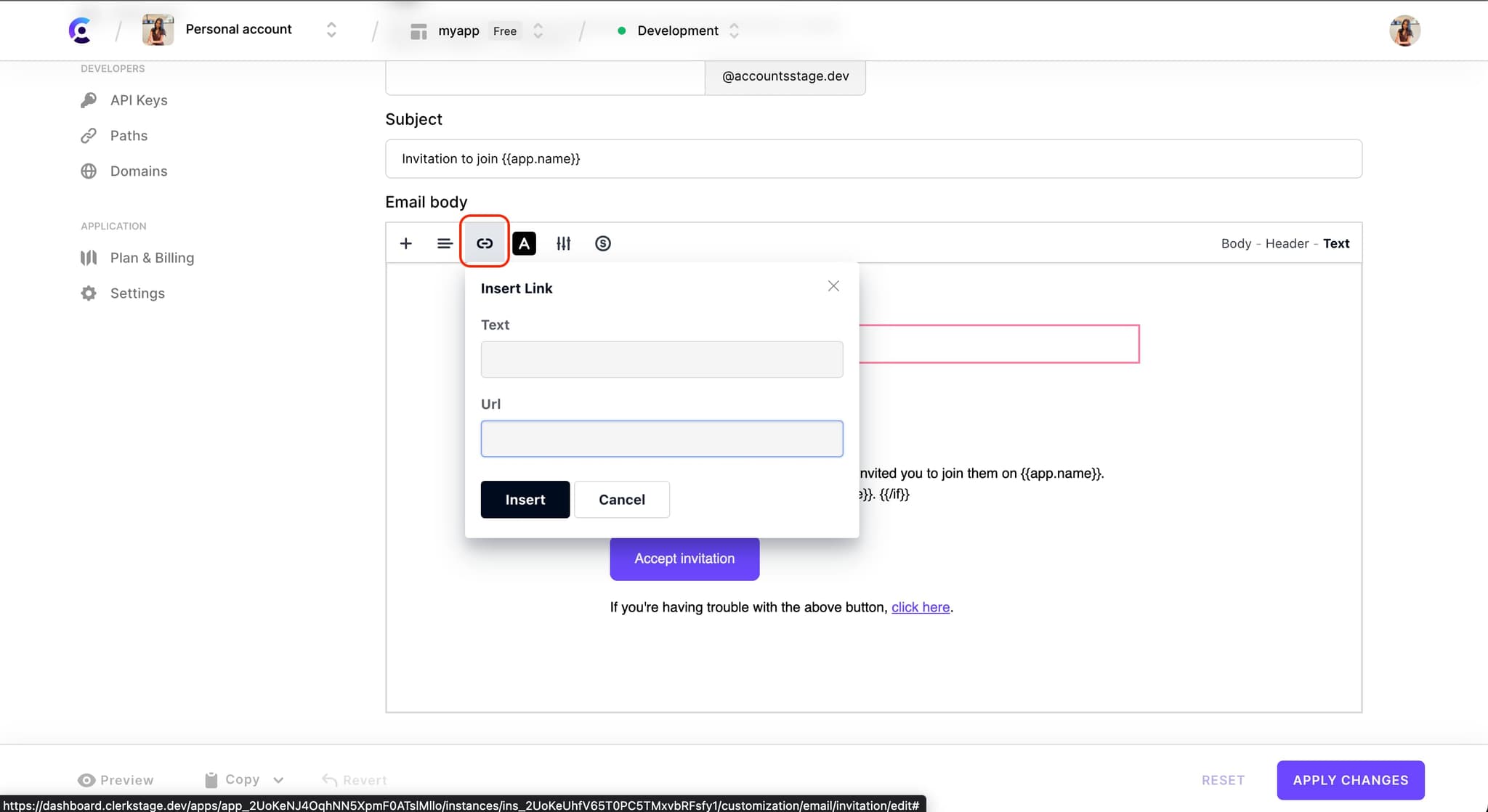Click the Url input field
The height and width of the screenshot is (812, 1488).
(662, 439)
